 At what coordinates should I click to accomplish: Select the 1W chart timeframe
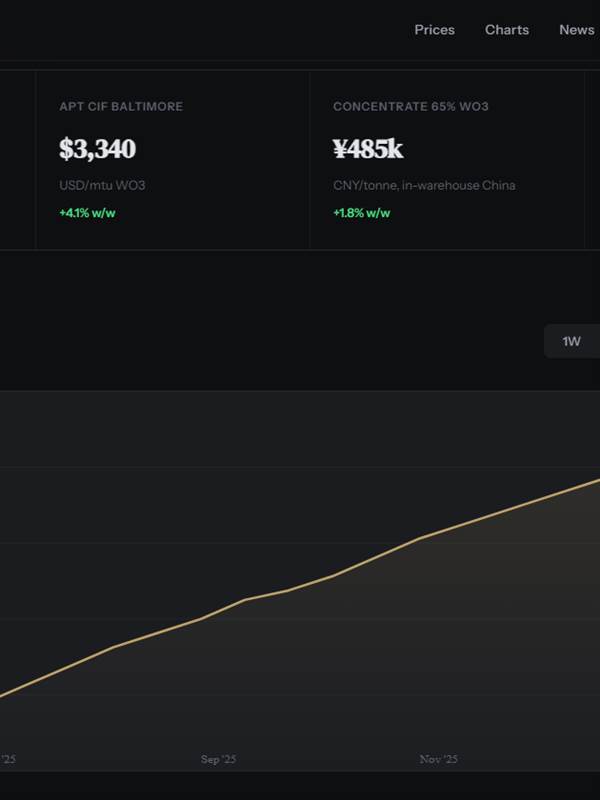point(571,342)
